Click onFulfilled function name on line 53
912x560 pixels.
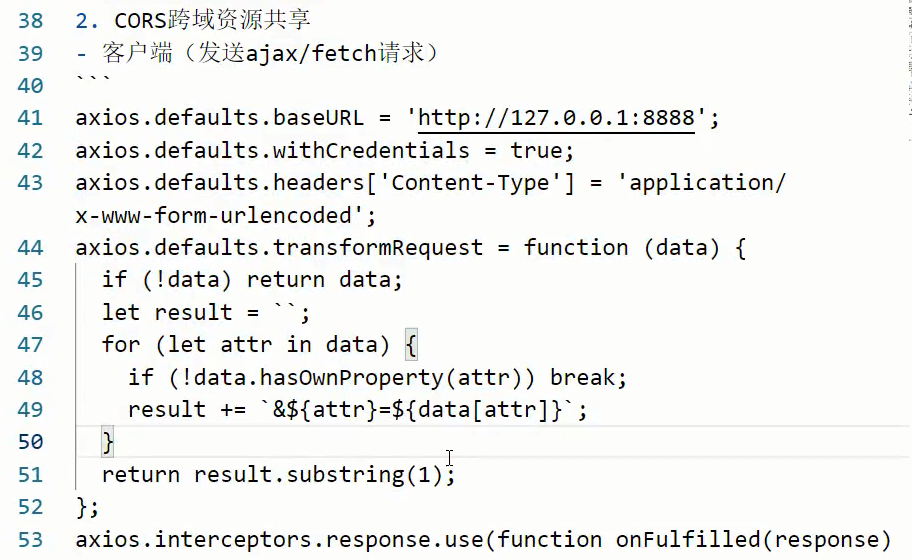[688, 540]
